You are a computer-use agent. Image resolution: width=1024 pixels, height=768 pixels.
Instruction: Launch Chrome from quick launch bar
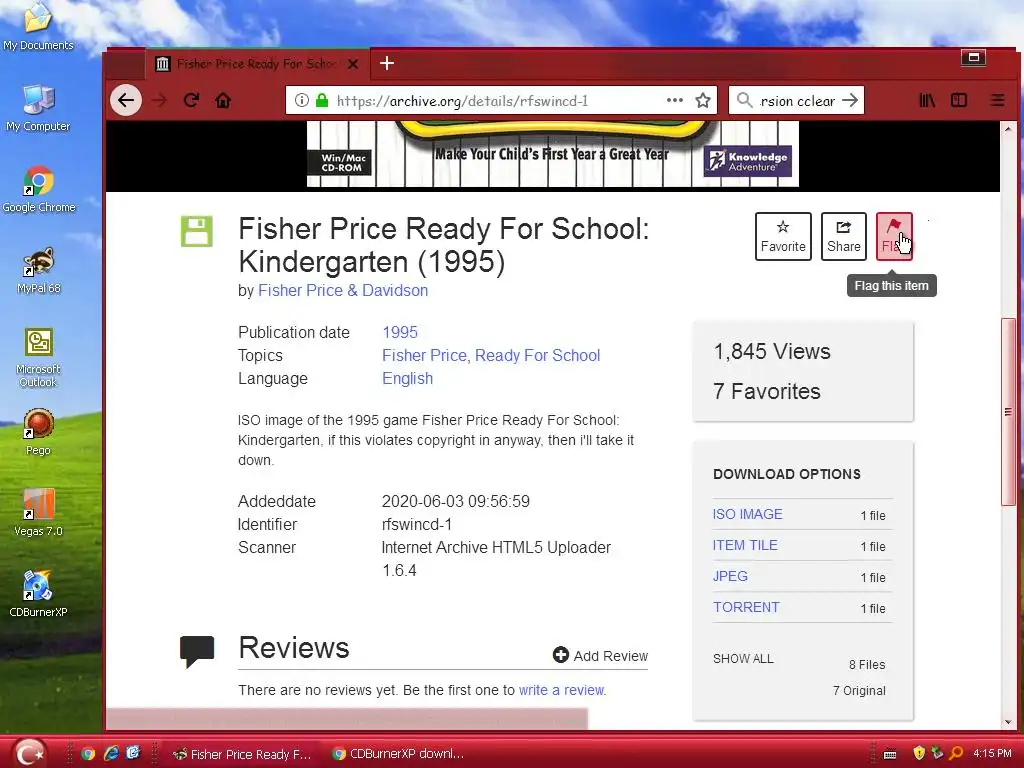click(x=88, y=754)
